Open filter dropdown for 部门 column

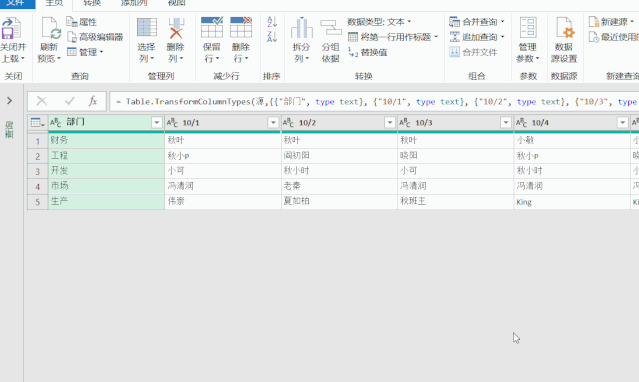157,122
